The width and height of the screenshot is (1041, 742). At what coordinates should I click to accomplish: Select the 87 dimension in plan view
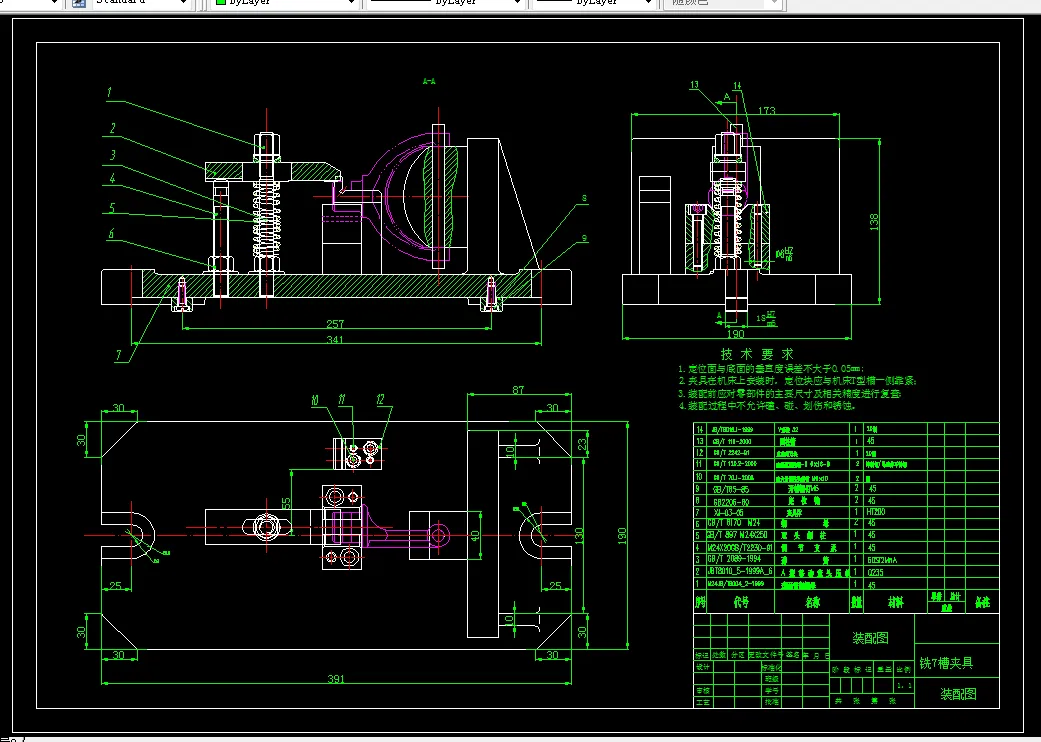click(518, 390)
